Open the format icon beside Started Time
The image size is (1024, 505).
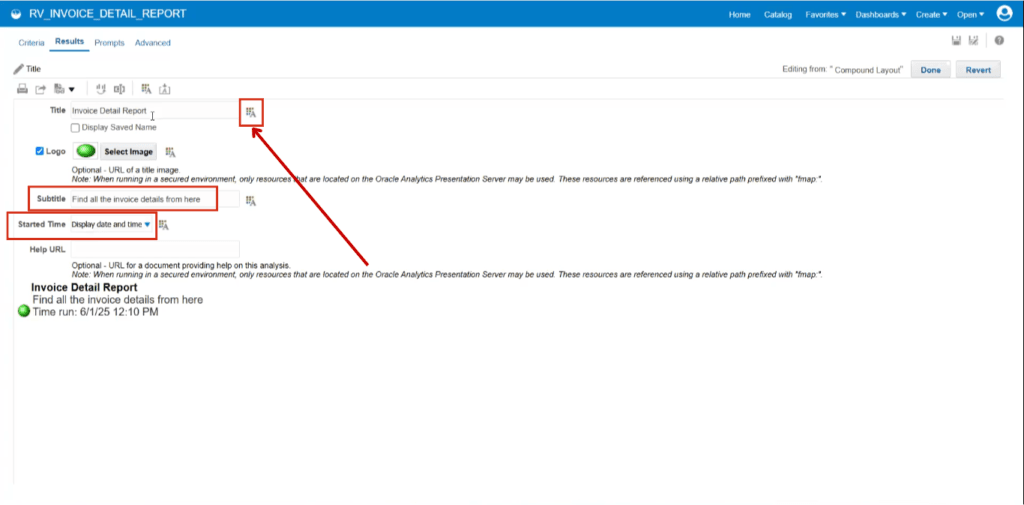[x=163, y=225]
